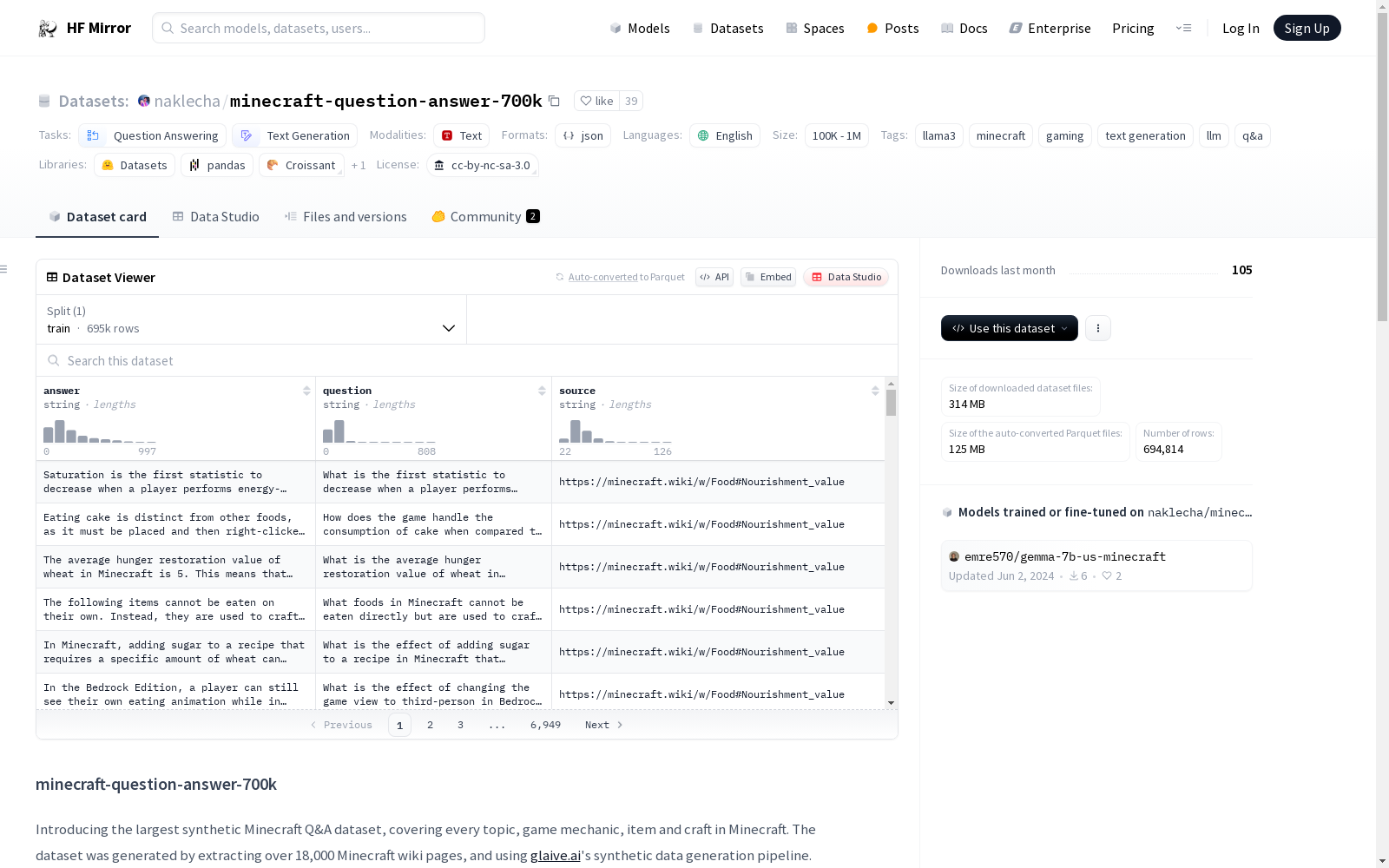Jump to page 6,949
Image resolution: width=1389 pixels, height=868 pixels.
[545, 725]
